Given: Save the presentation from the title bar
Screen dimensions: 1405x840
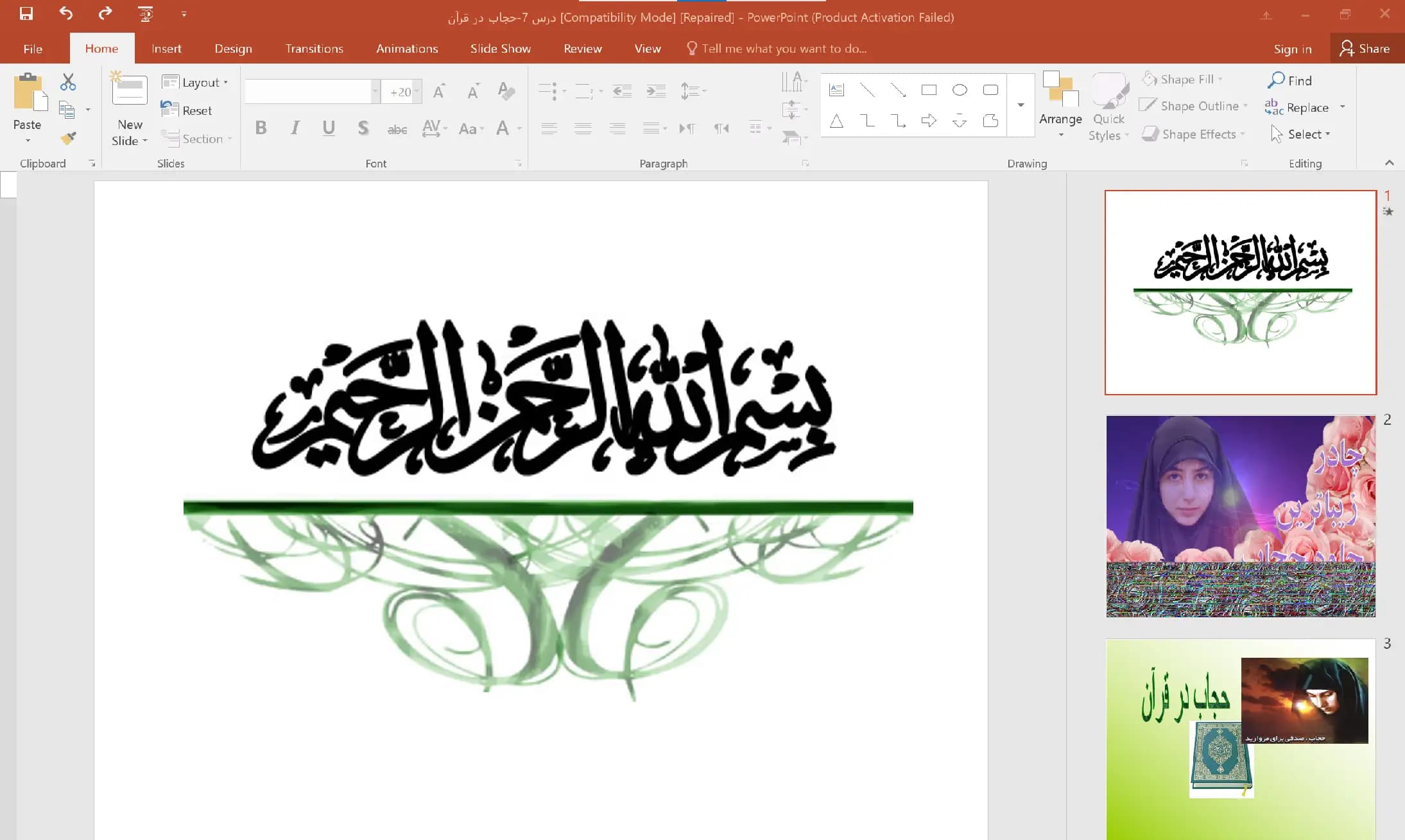Looking at the screenshot, I should point(26,13).
